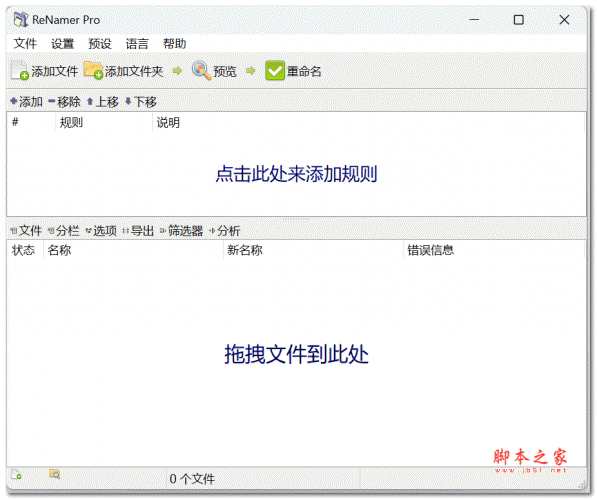Minimize the ReNamer Pro window
597x500 pixels.
(x=474, y=20)
